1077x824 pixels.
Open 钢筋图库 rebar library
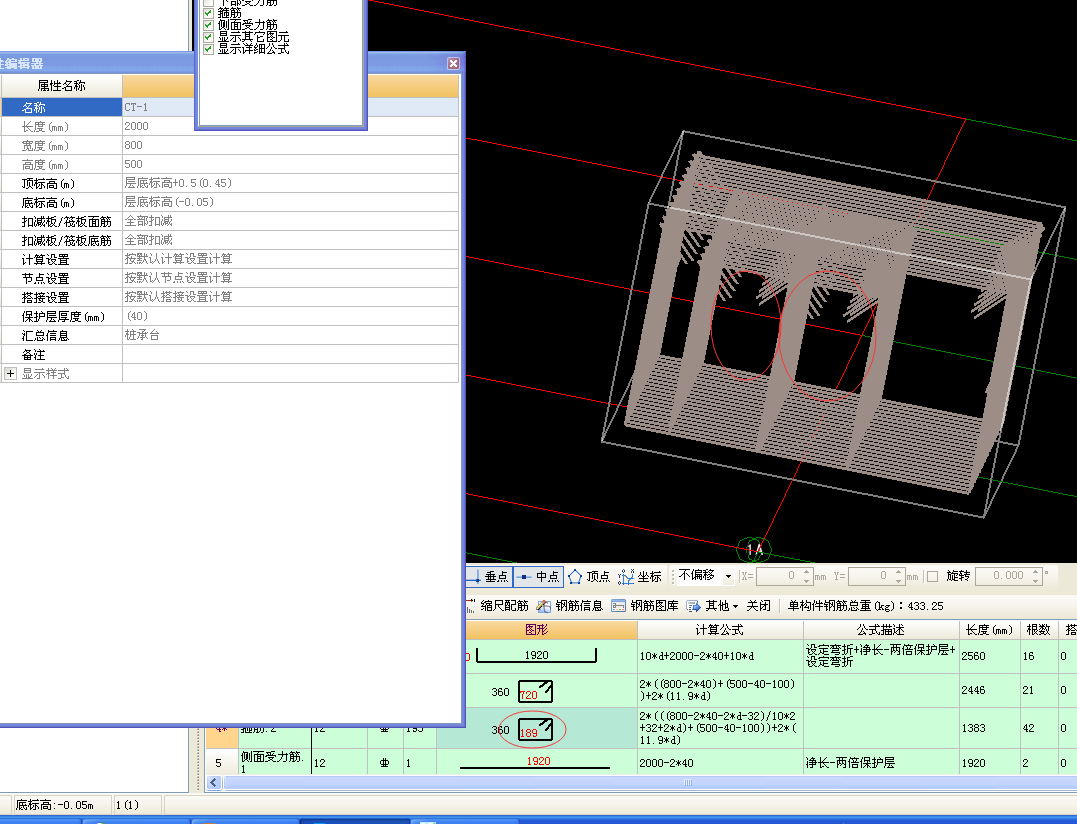[645, 606]
